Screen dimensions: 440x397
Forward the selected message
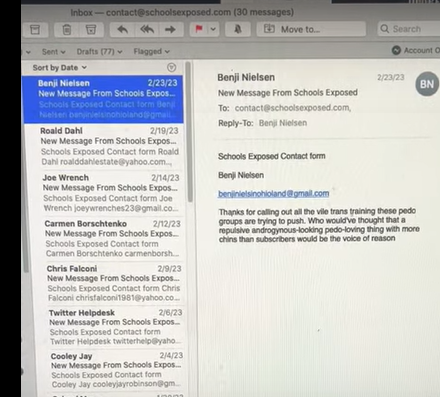coord(171,30)
